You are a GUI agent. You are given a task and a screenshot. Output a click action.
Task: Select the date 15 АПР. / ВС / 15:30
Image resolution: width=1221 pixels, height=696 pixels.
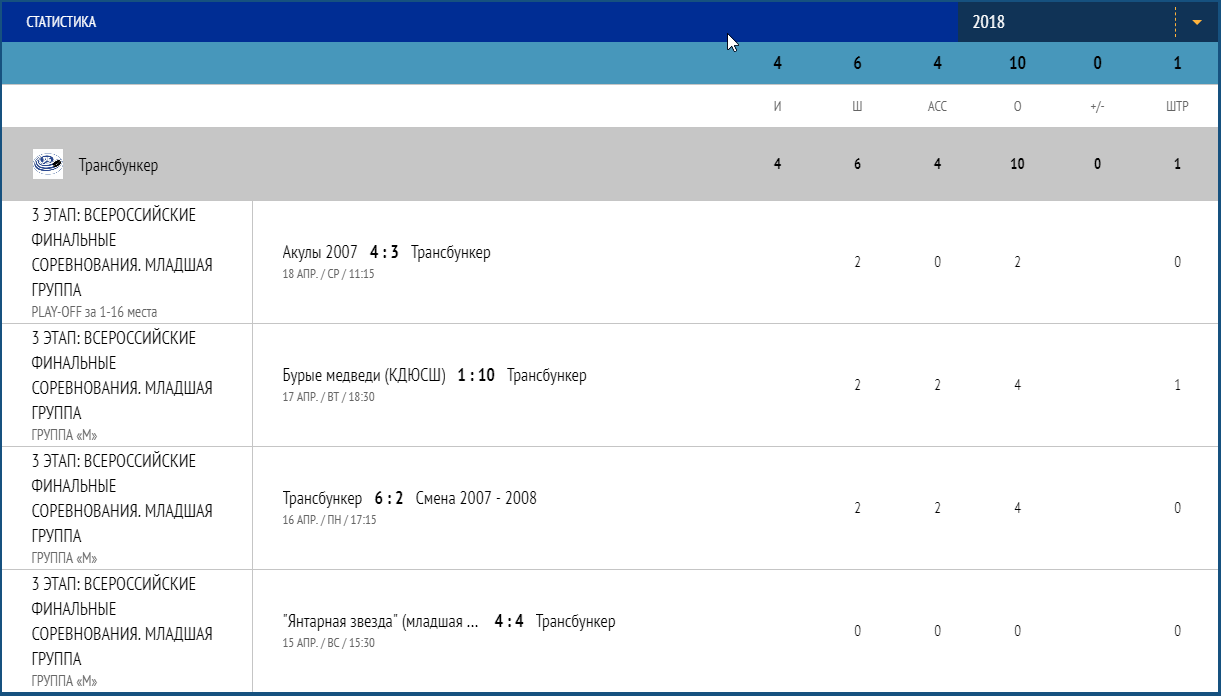[x=329, y=643]
